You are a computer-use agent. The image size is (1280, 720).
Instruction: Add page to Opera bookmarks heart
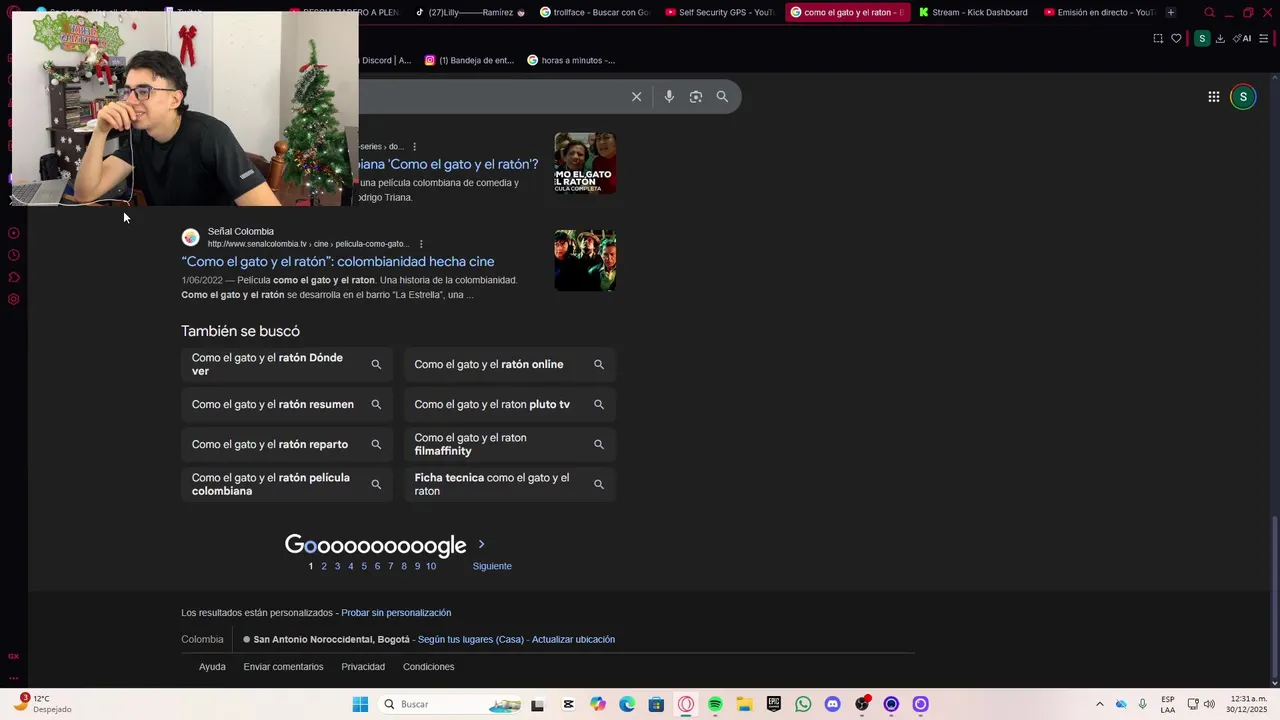pos(1176,39)
